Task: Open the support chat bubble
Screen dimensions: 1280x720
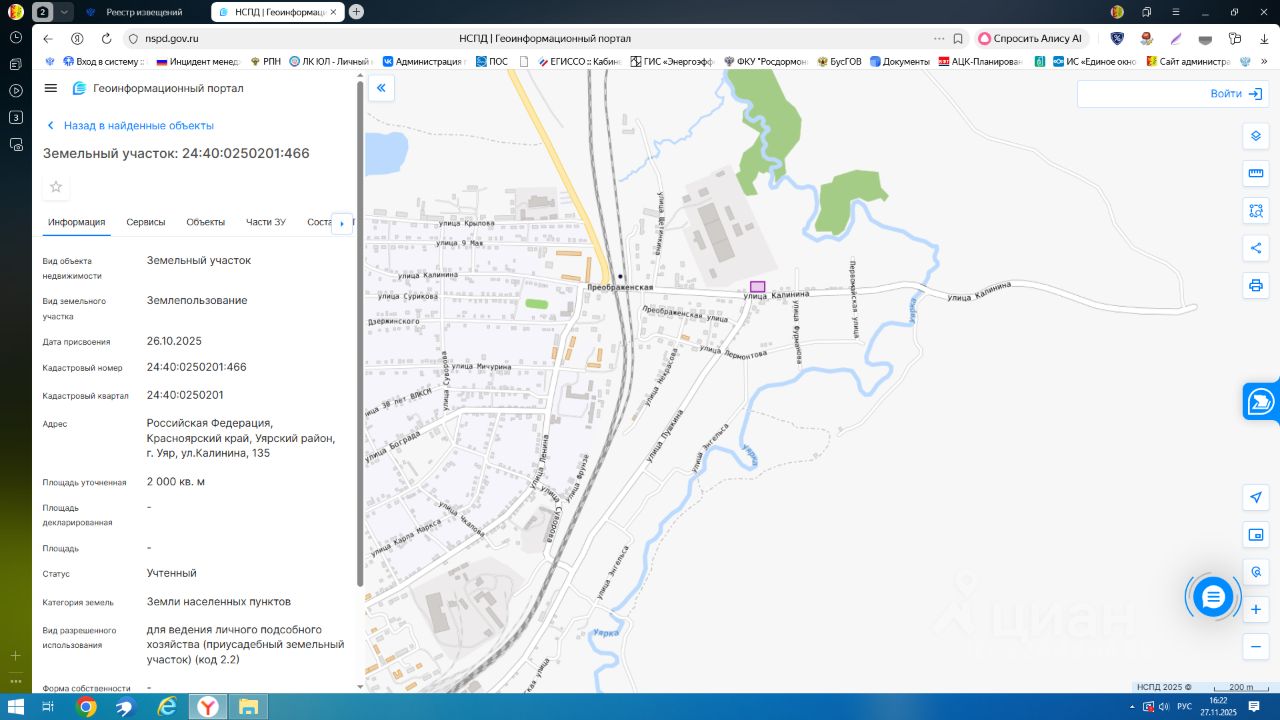Action: [1213, 597]
